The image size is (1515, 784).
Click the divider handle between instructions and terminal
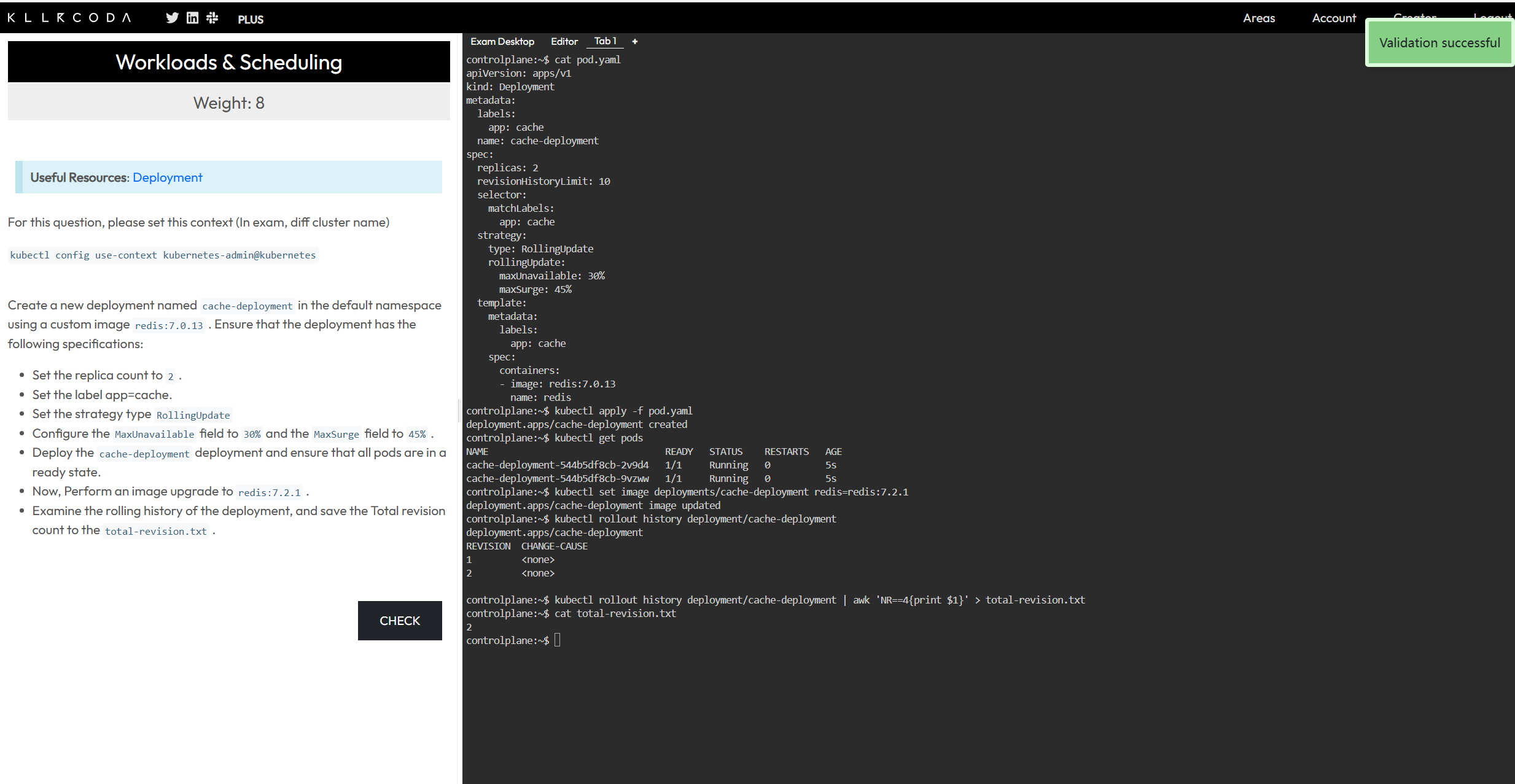(459, 410)
